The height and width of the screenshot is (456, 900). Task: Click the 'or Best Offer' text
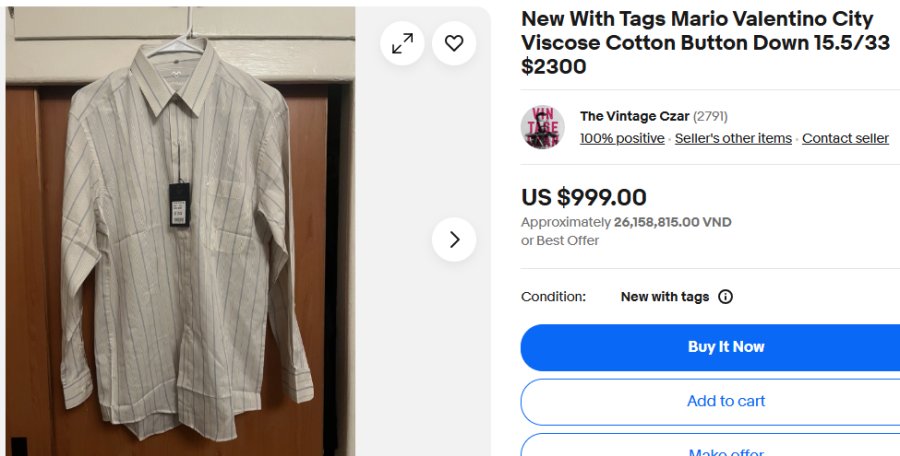click(x=560, y=241)
